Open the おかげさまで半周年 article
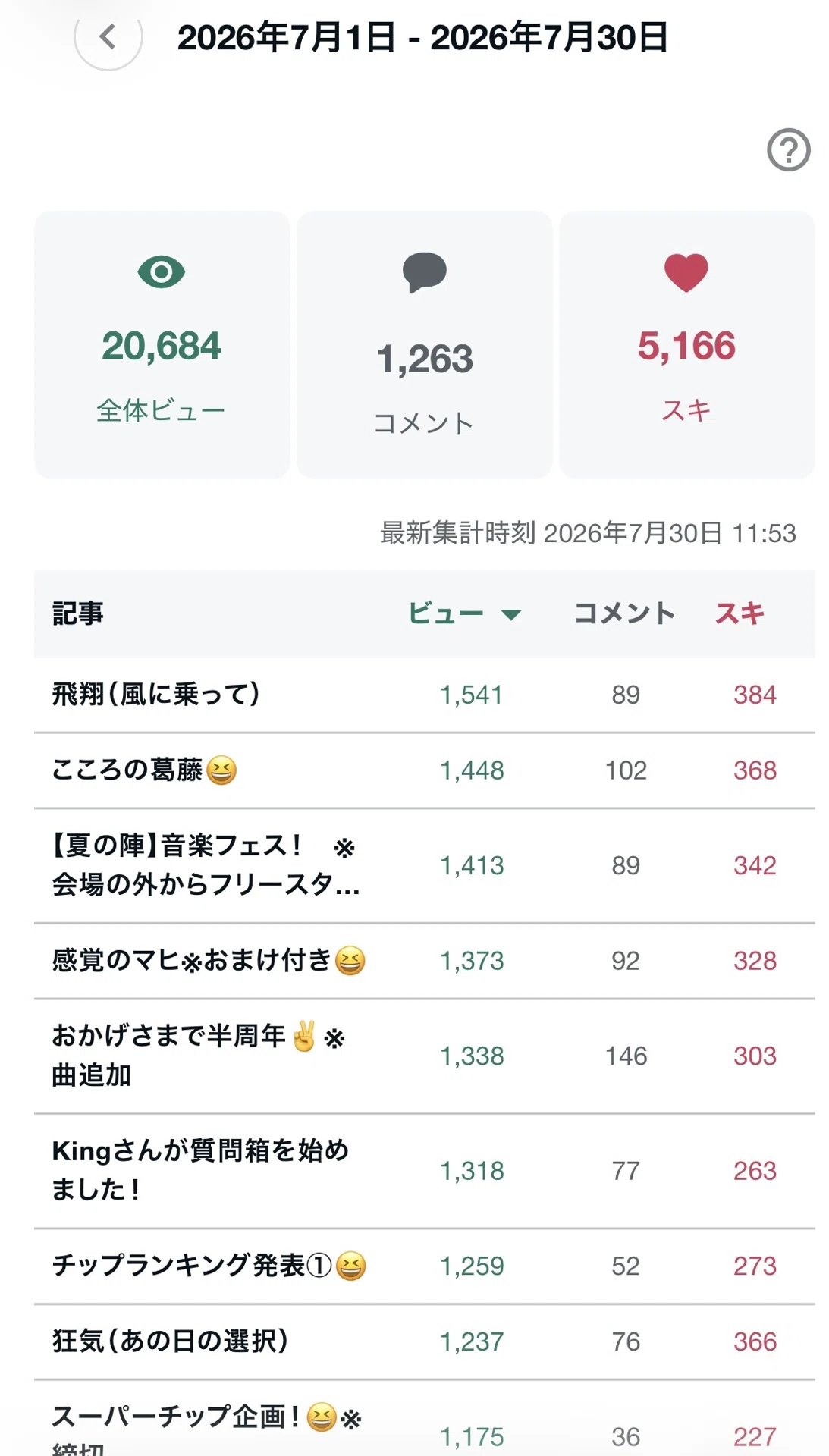 199,1056
